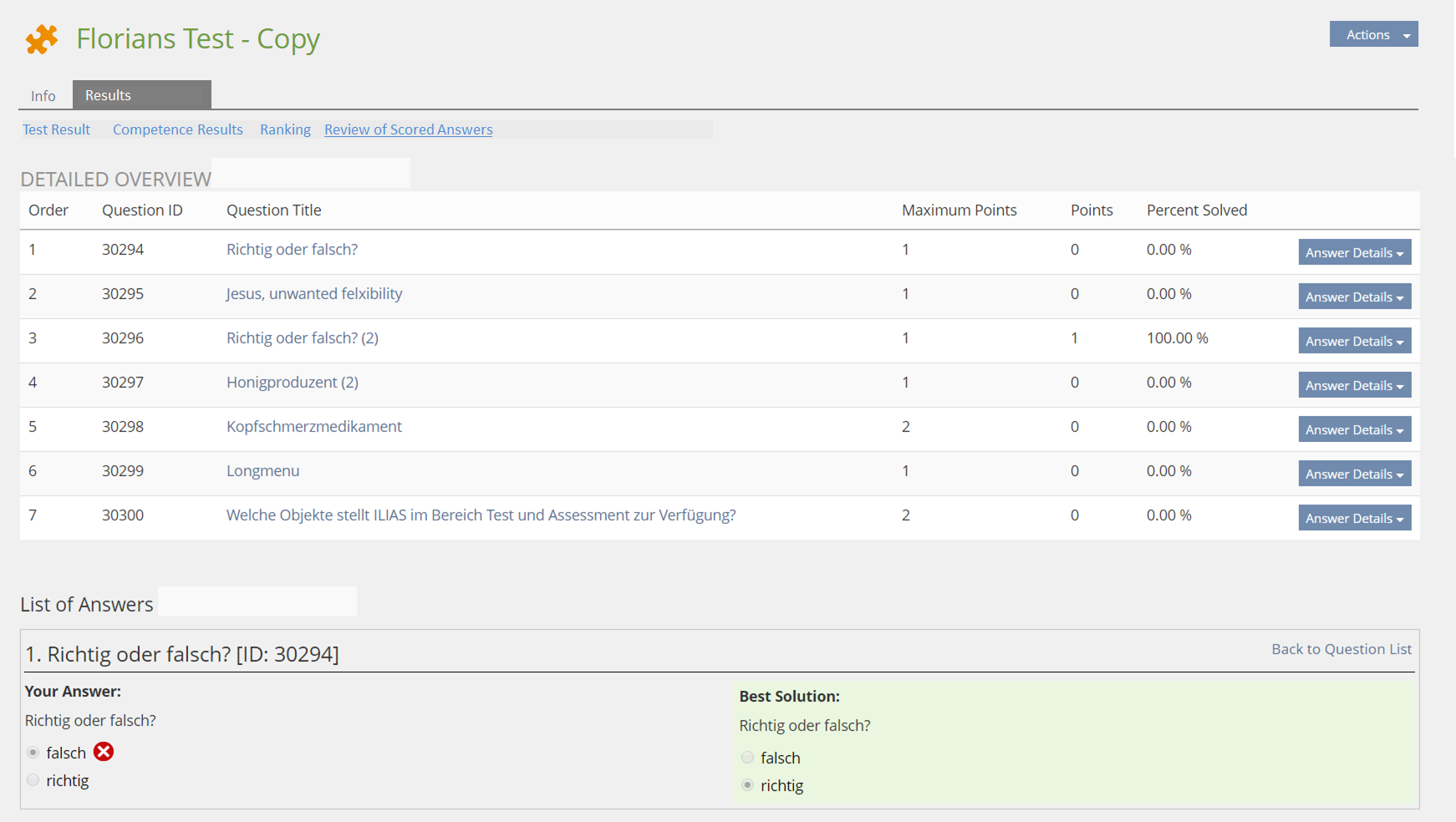This screenshot has height=822, width=1456.
Task: Click the Question Title column header
Action: [x=273, y=210]
